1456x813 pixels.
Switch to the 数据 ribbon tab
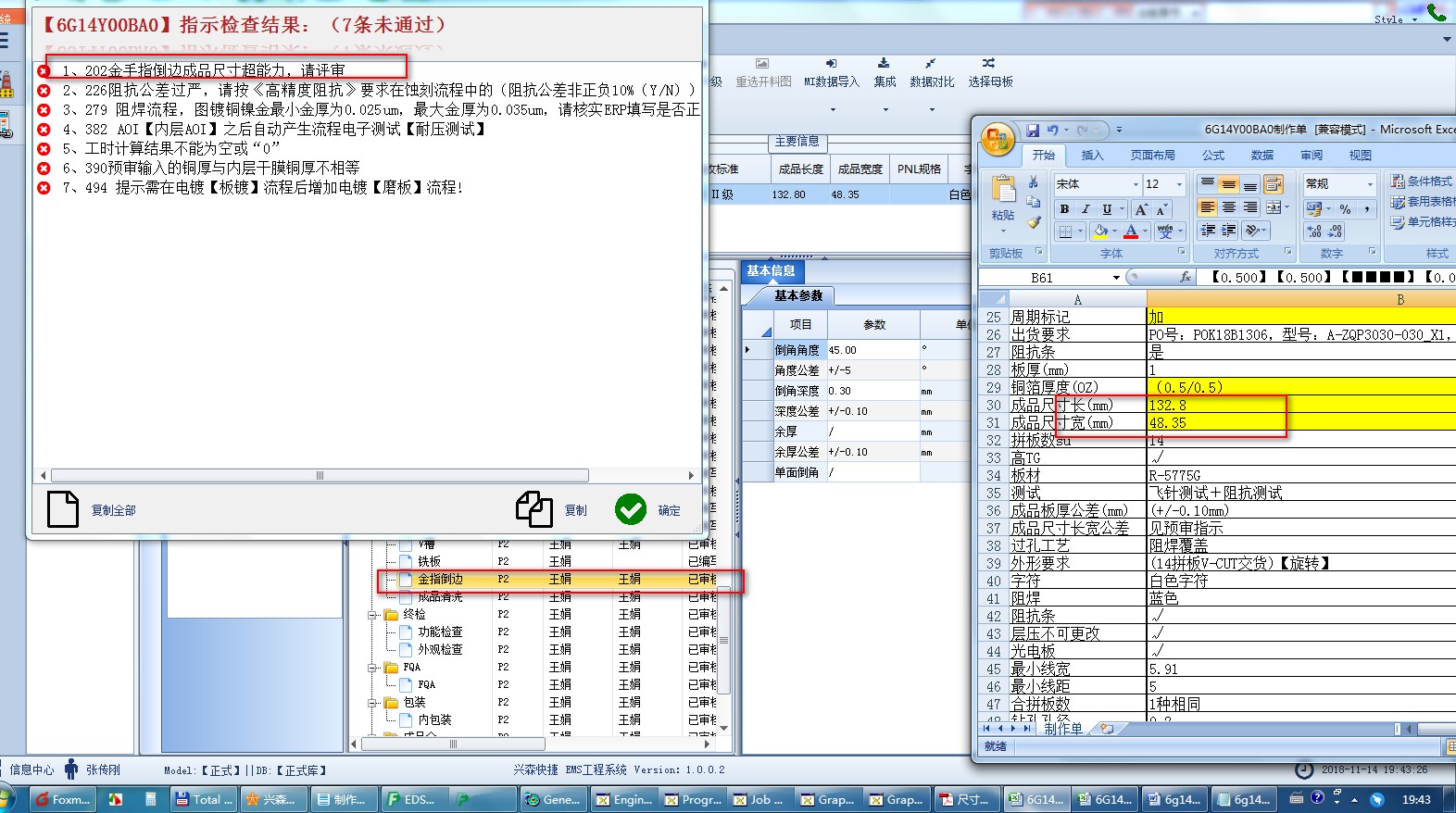1261,156
